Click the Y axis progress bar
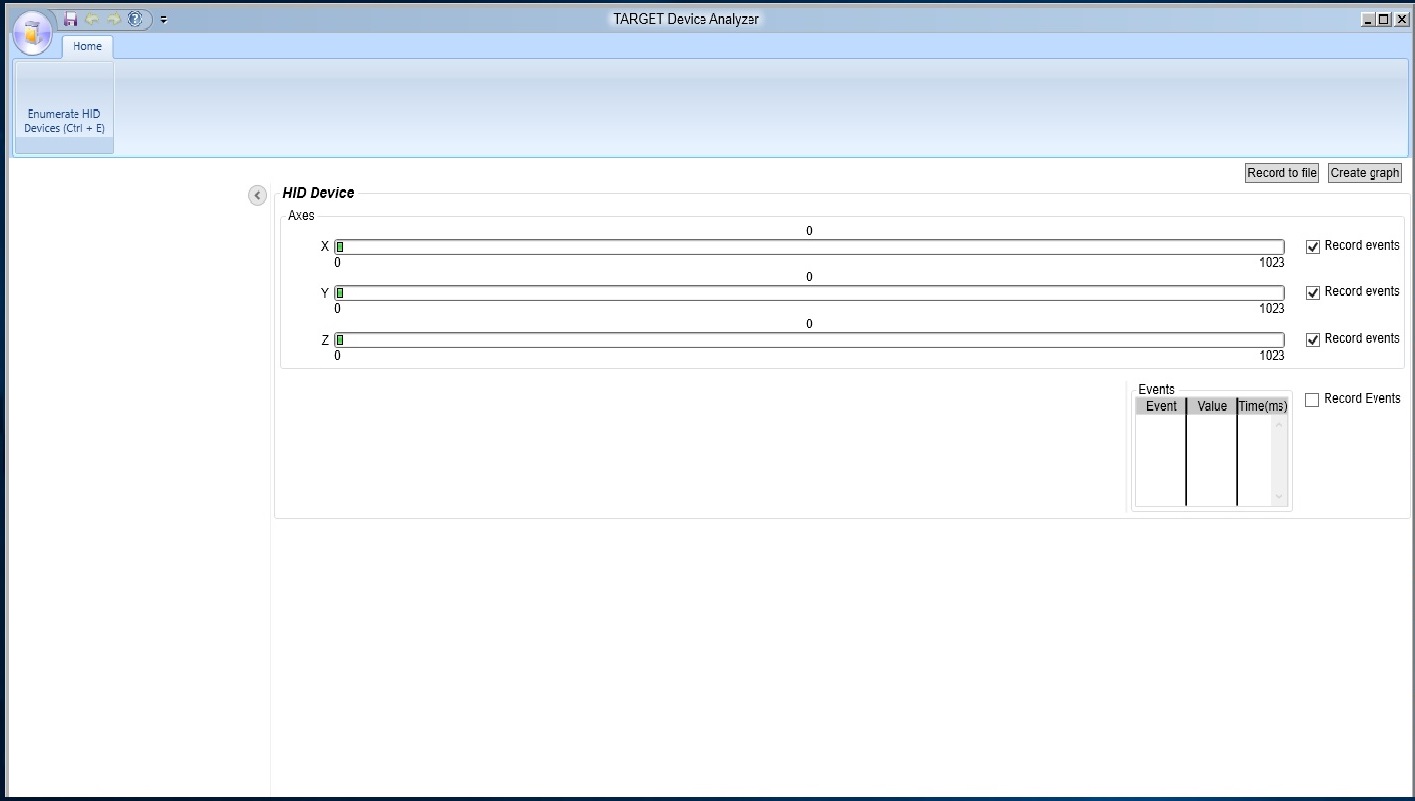The image size is (1415, 801). coord(809,293)
